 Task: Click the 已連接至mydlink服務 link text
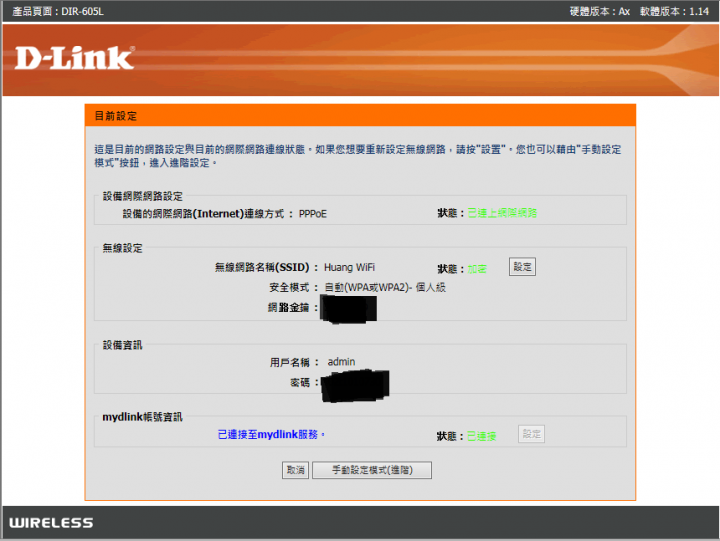(271, 434)
